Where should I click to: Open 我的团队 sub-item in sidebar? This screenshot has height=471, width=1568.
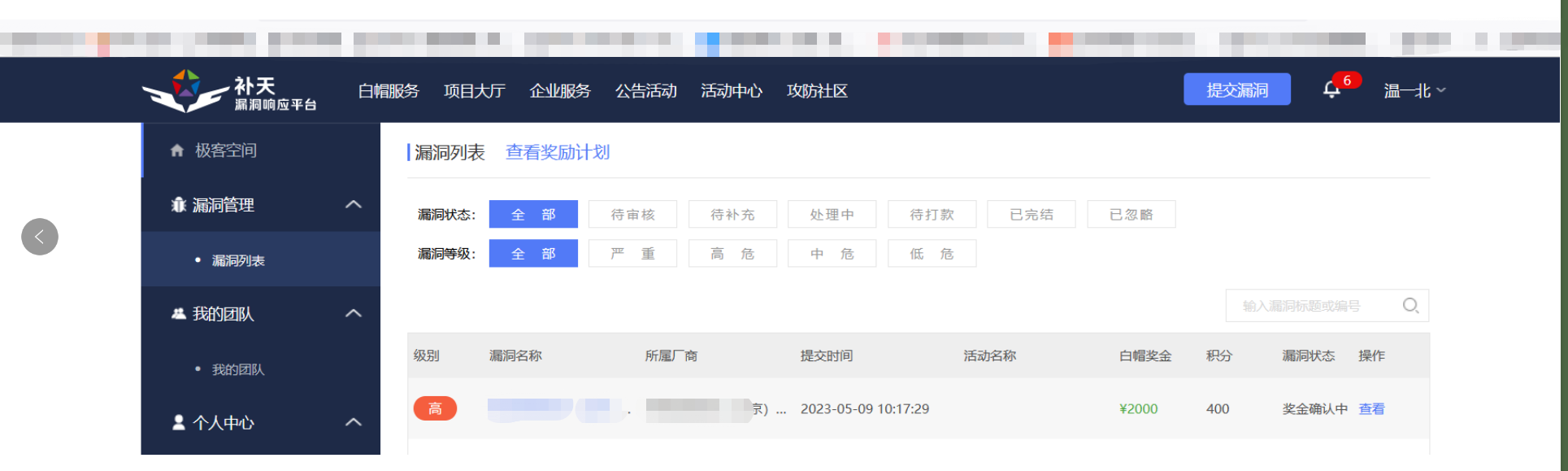click(261, 369)
